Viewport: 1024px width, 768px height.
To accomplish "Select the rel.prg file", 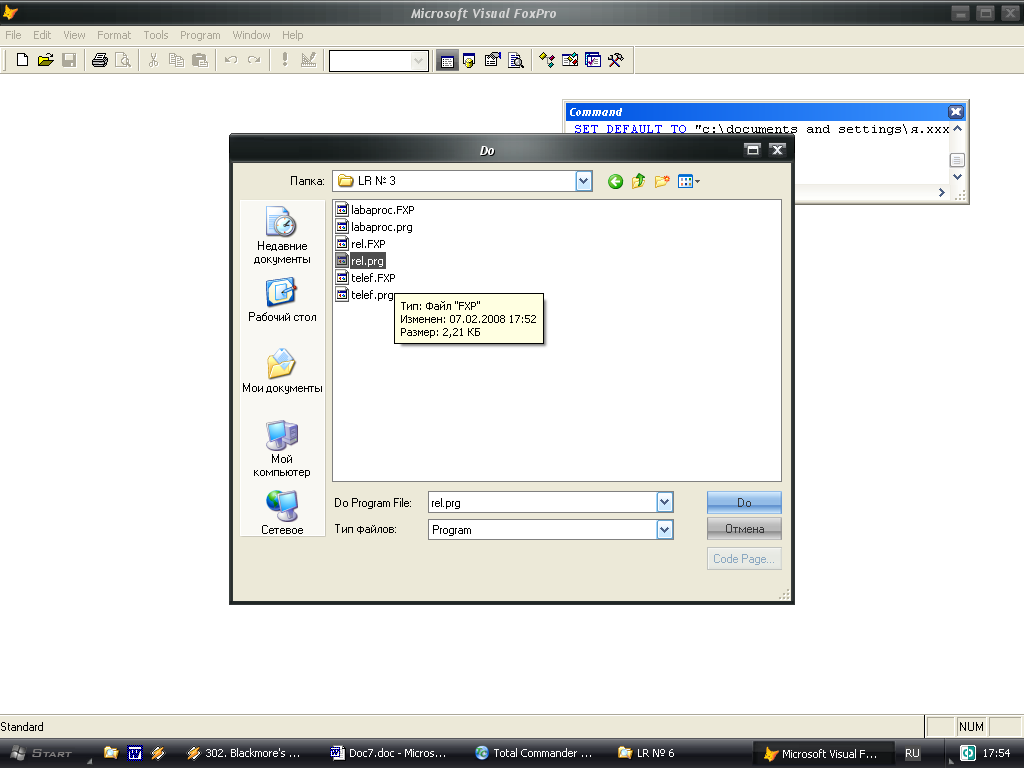I will [x=360, y=261].
